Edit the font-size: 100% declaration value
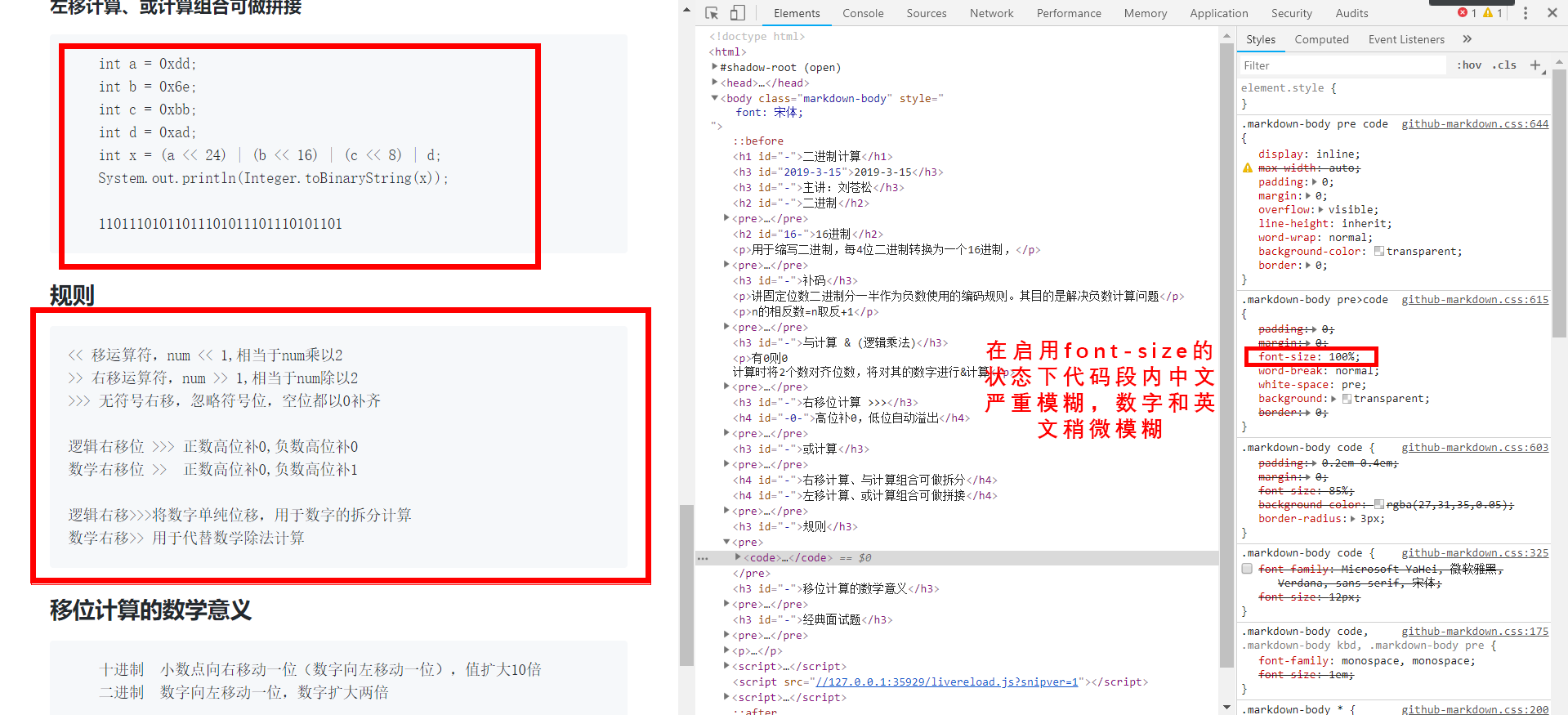The height and width of the screenshot is (715, 1568). click(1341, 357)
